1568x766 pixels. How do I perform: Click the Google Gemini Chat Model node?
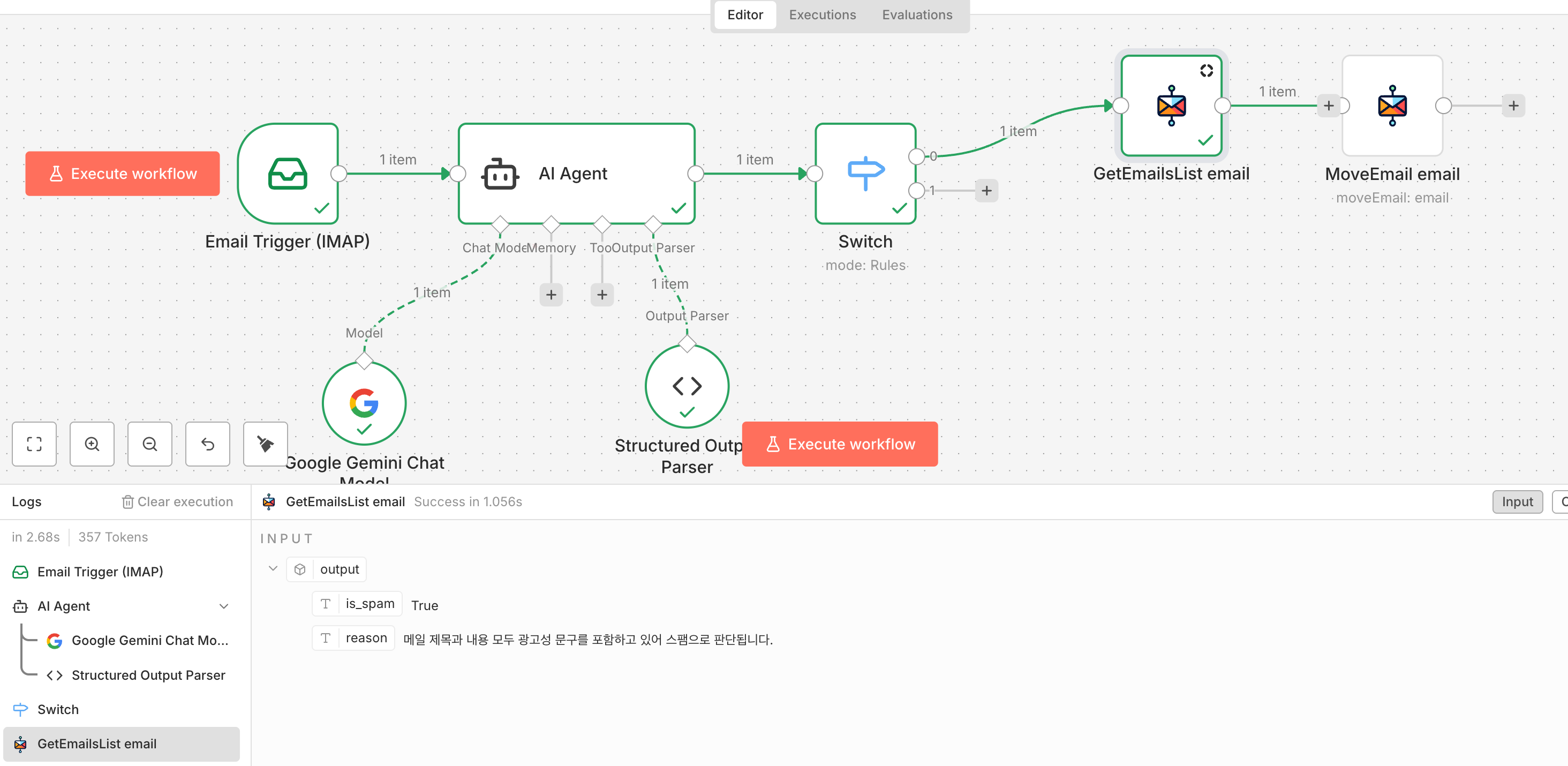pos(364,402)
